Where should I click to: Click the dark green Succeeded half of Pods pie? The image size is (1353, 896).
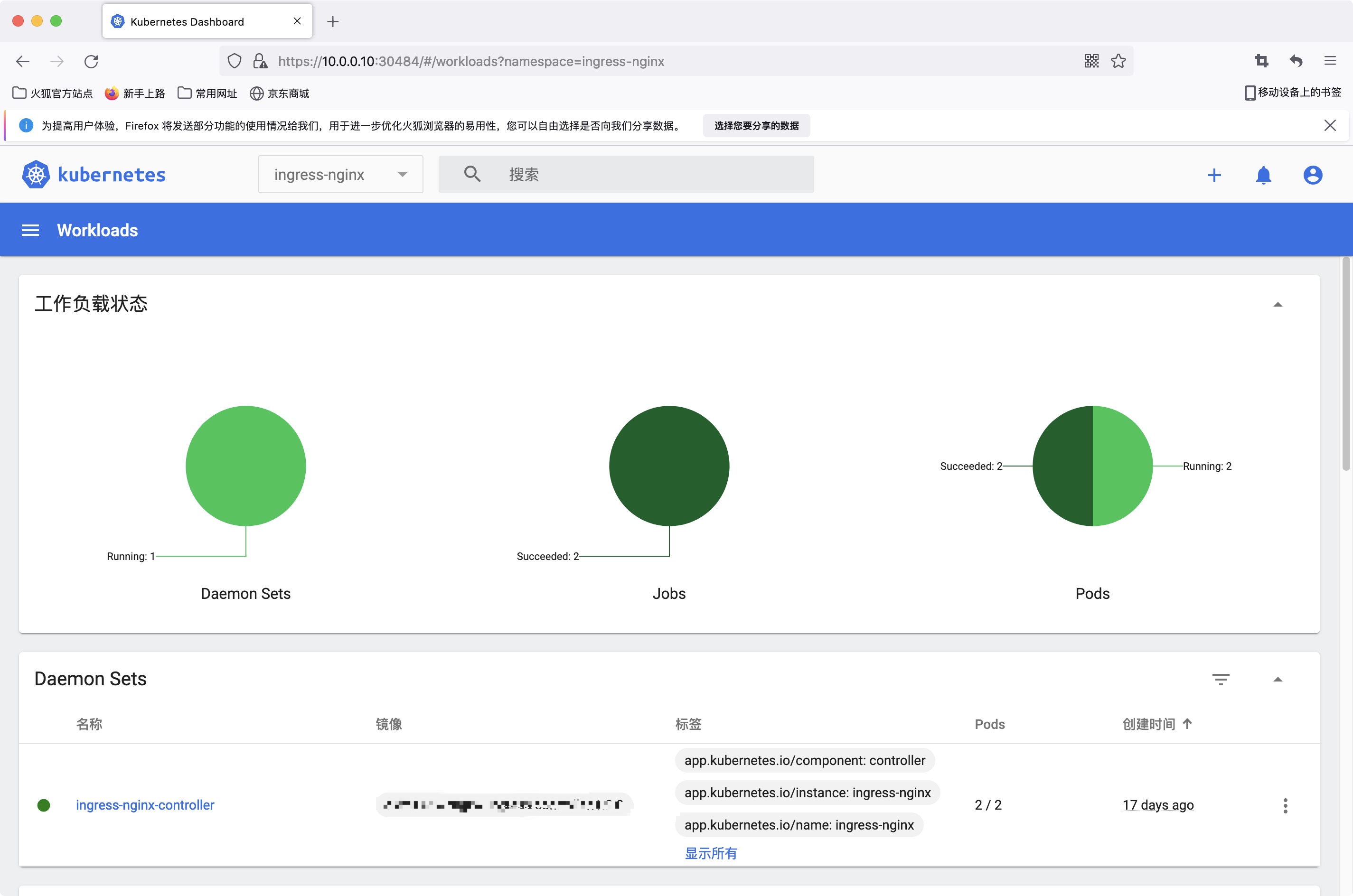coord(1062,466)
